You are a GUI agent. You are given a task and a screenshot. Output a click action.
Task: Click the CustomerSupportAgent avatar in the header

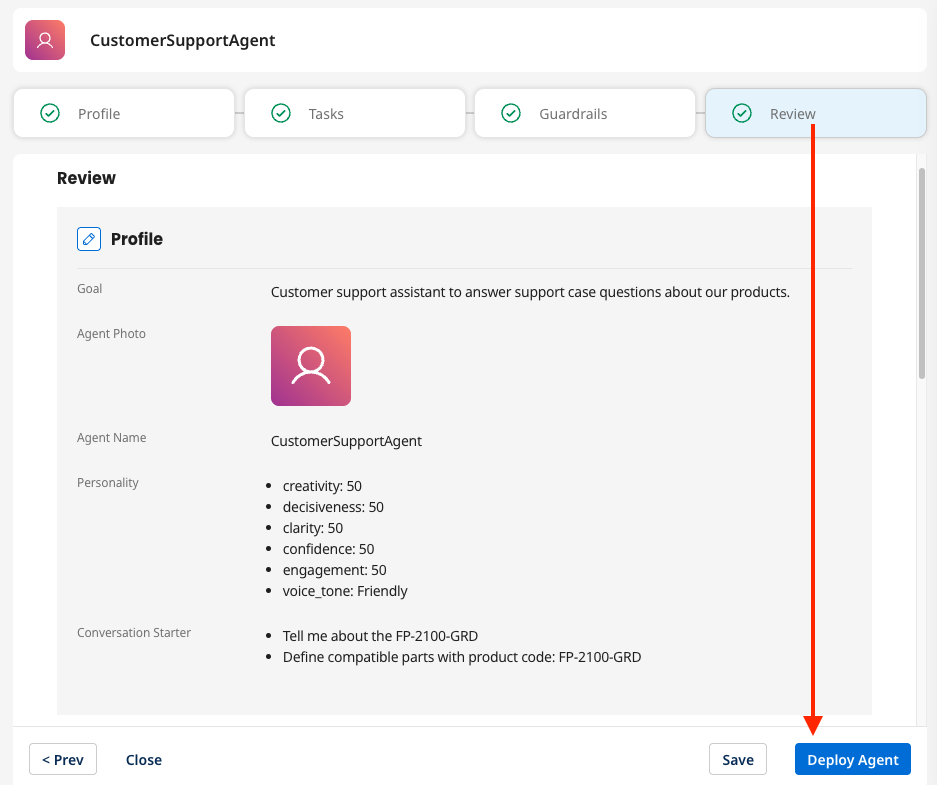44,40
